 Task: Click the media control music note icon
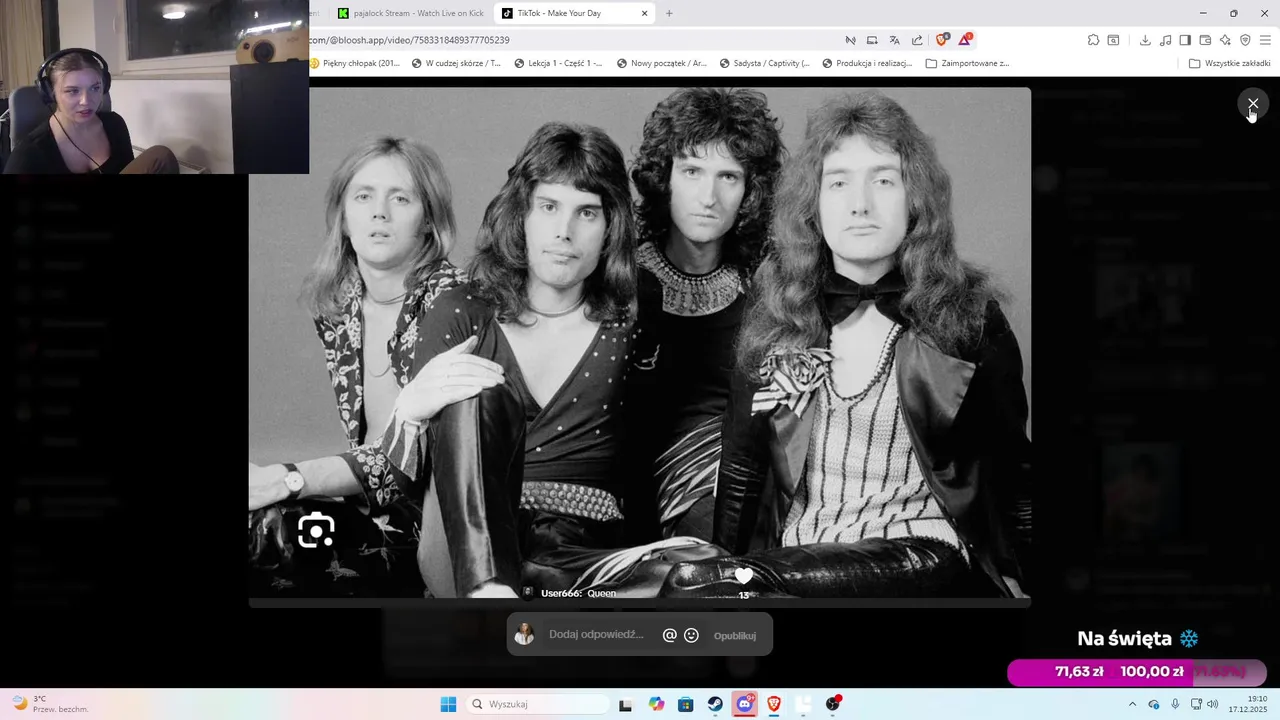coord(1165,40)
